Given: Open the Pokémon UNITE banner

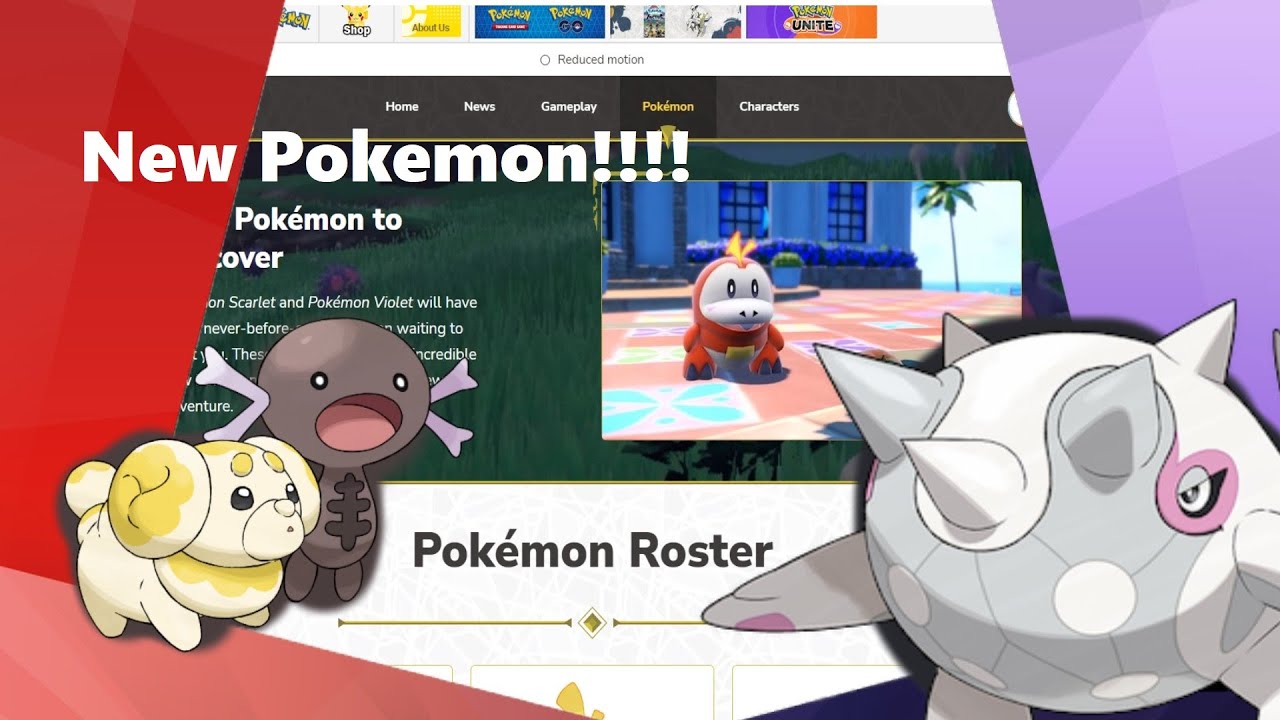Looking at the screenshot, I should coord(811,21).
